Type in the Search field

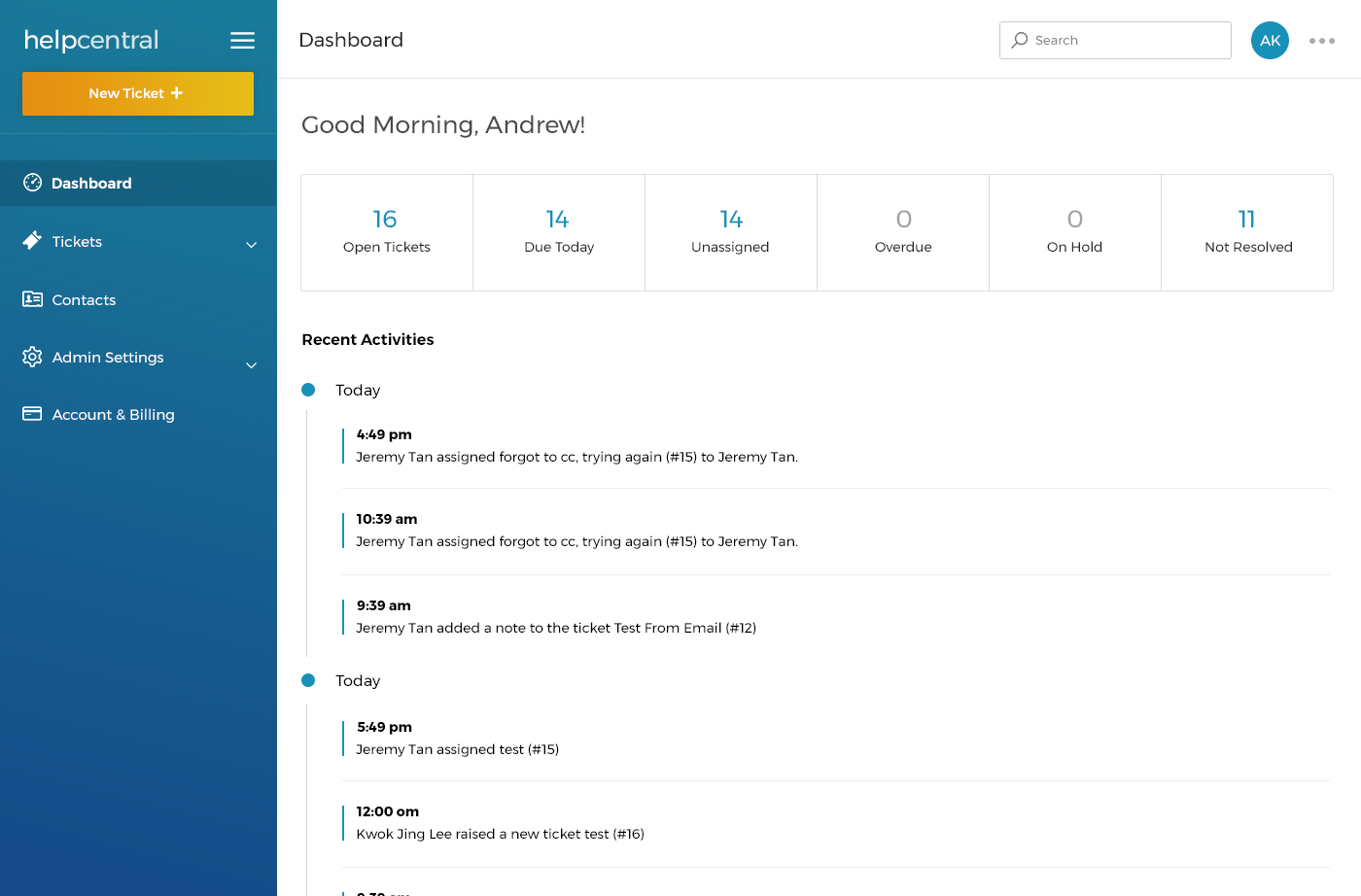(1128, 41)
